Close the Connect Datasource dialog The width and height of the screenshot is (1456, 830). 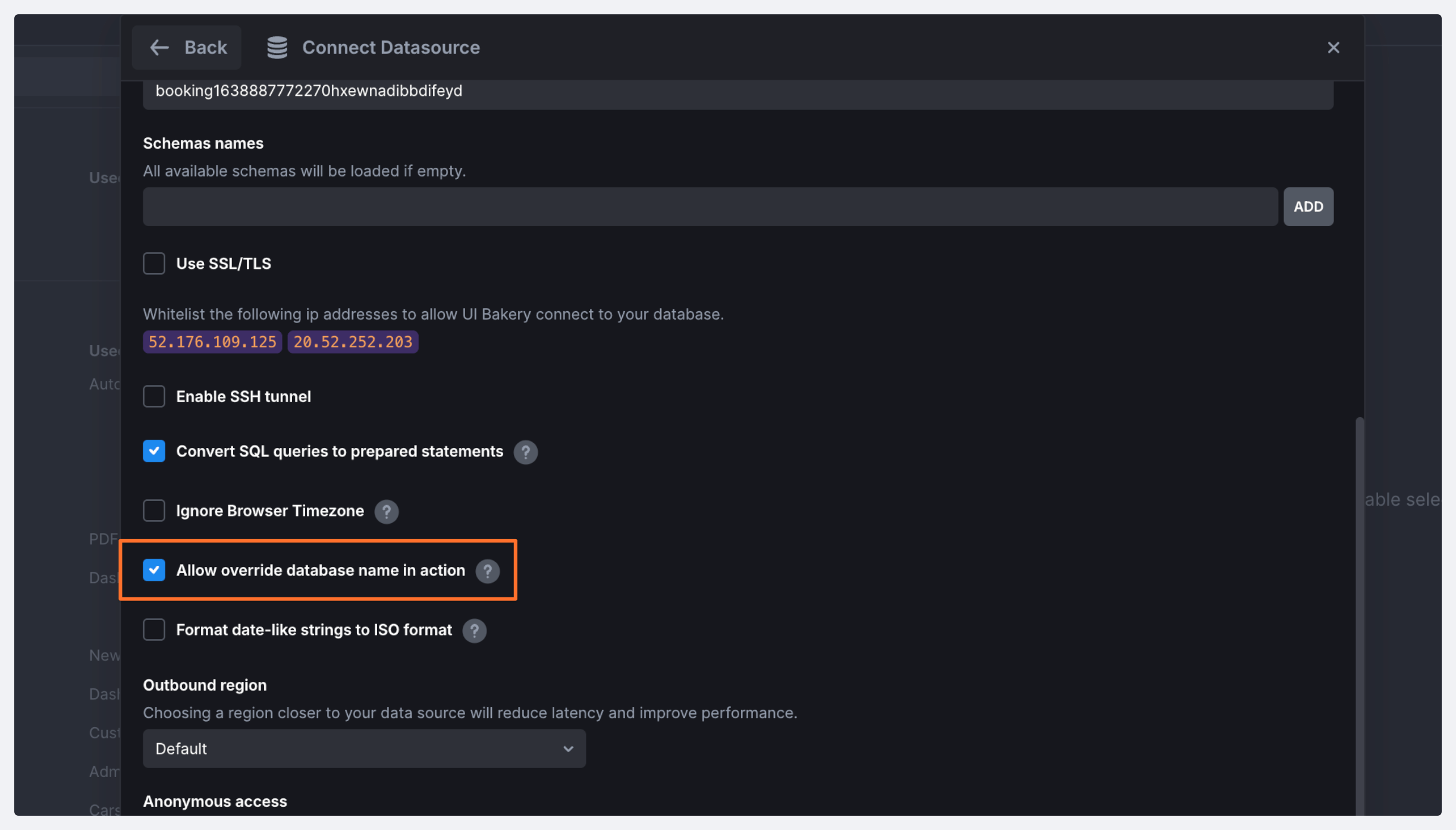coord(1333,48)
